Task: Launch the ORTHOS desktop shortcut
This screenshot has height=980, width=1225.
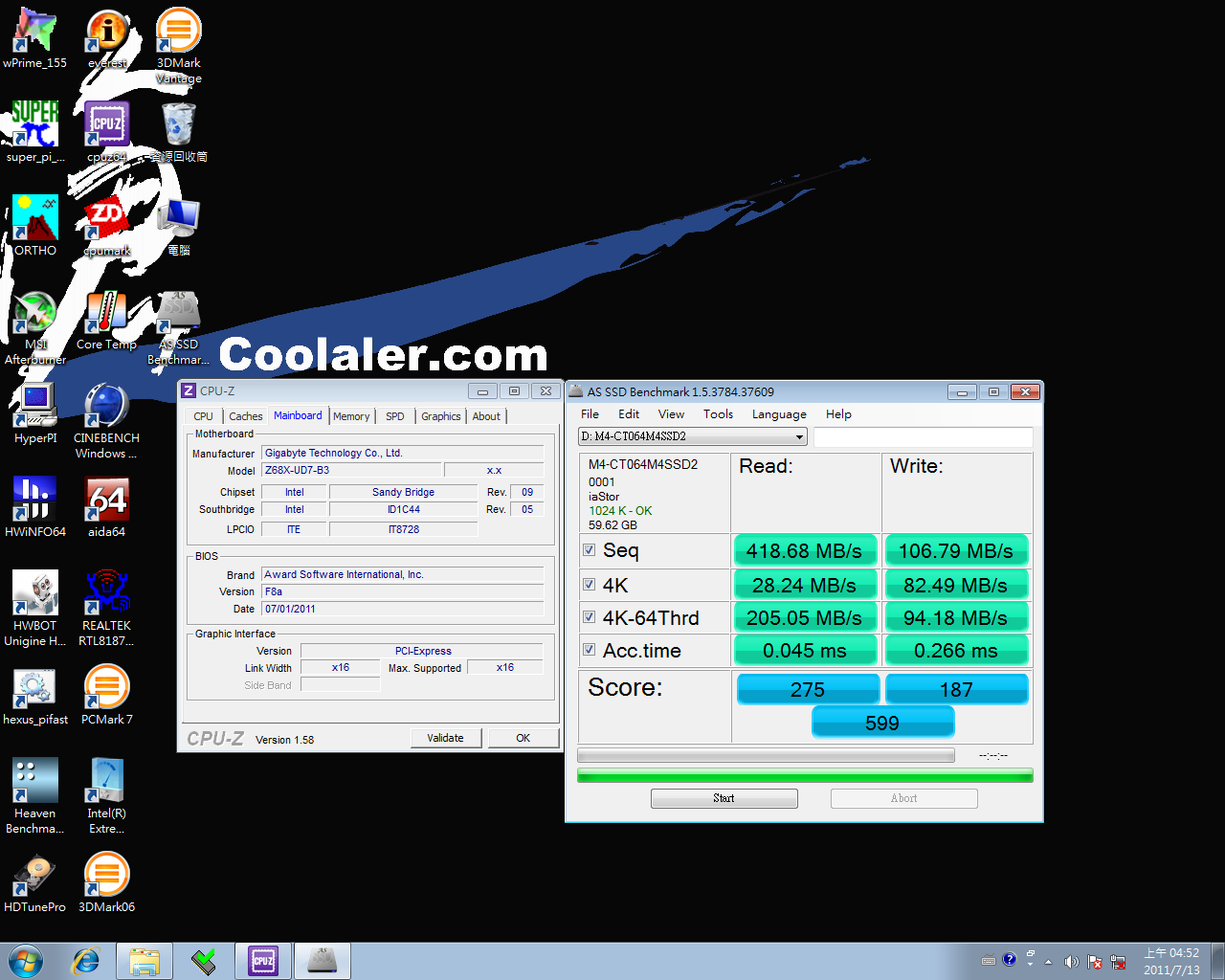Action: click(35, 226)
